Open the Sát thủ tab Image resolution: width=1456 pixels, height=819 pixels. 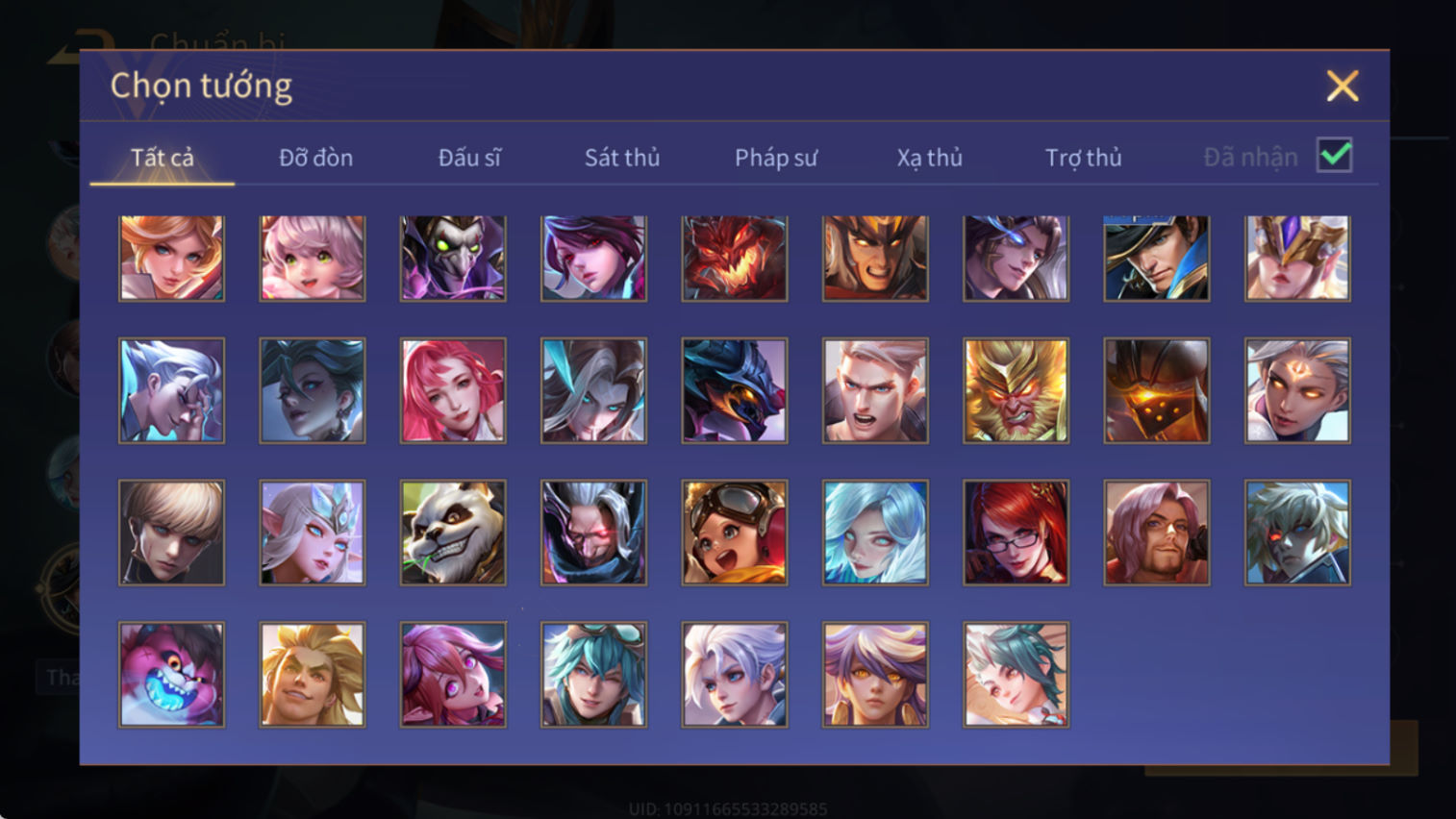tap(622, 158)
